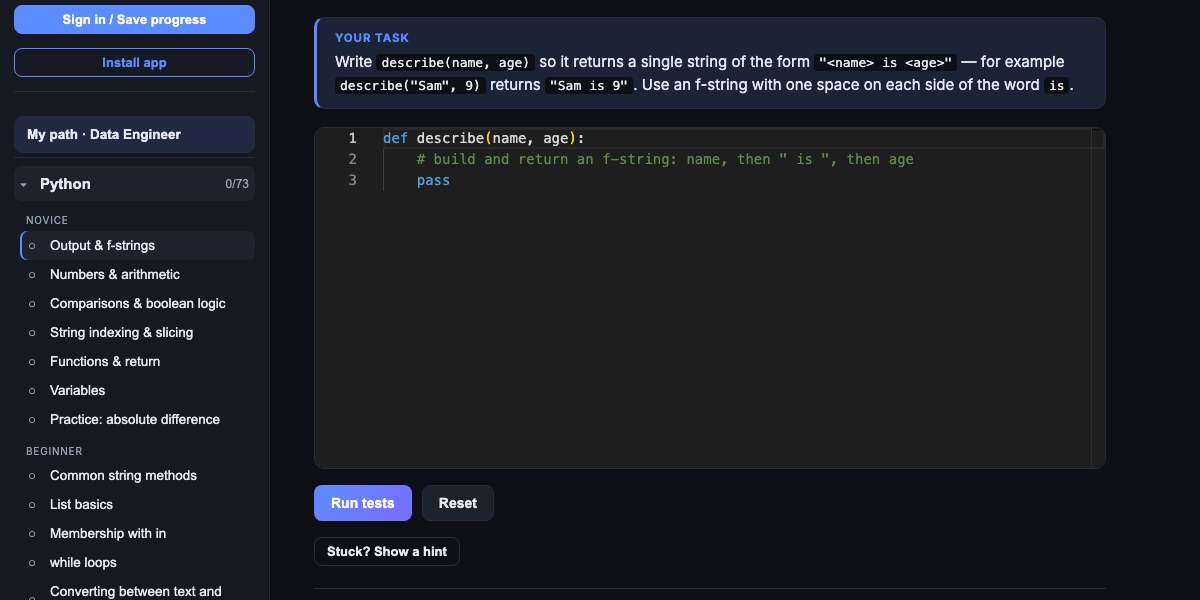1200x600 pixels.
Task: Click the BEGINNER section heading
Action: click(x=54, y=451)
